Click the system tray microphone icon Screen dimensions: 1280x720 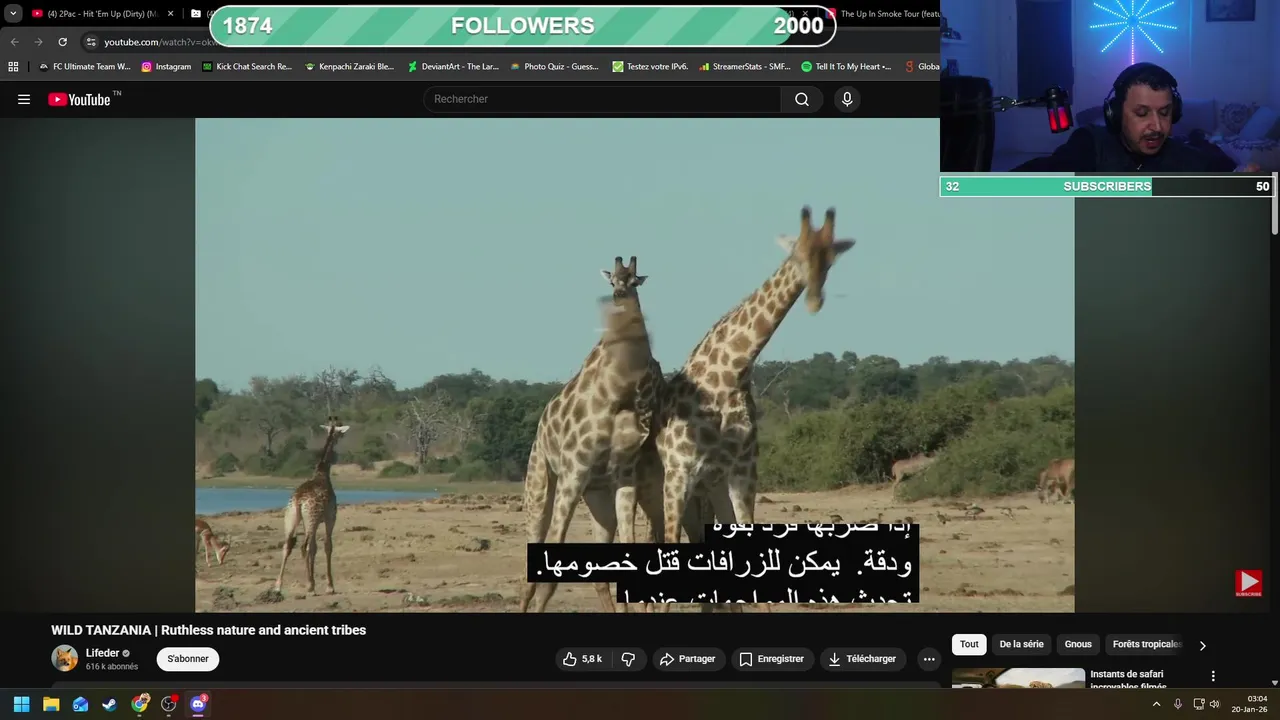click(1178, 704)
